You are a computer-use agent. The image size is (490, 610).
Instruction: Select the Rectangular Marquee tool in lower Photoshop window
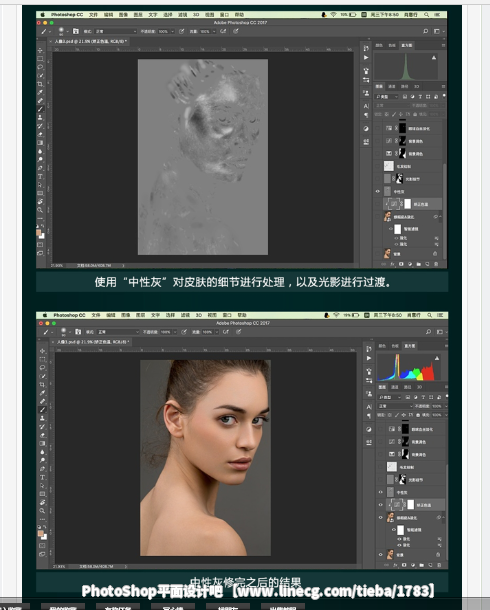click(x=42, y=359)
